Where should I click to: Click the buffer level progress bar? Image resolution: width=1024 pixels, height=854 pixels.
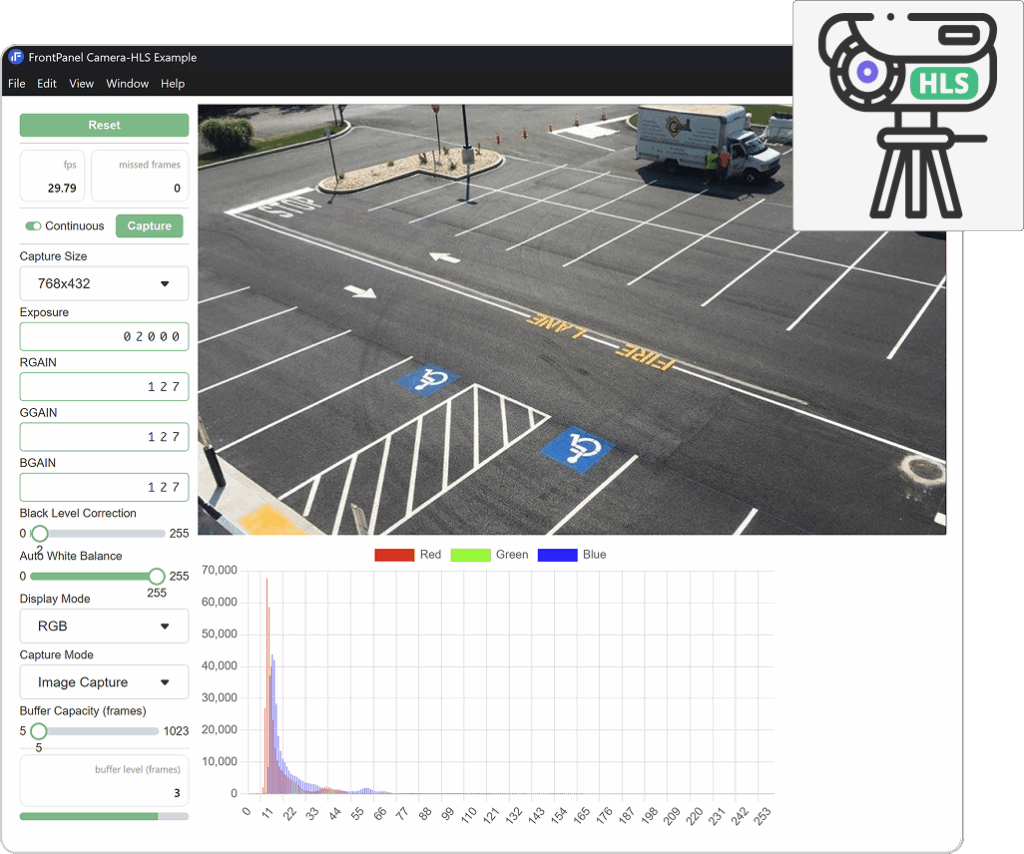(104, 816)
